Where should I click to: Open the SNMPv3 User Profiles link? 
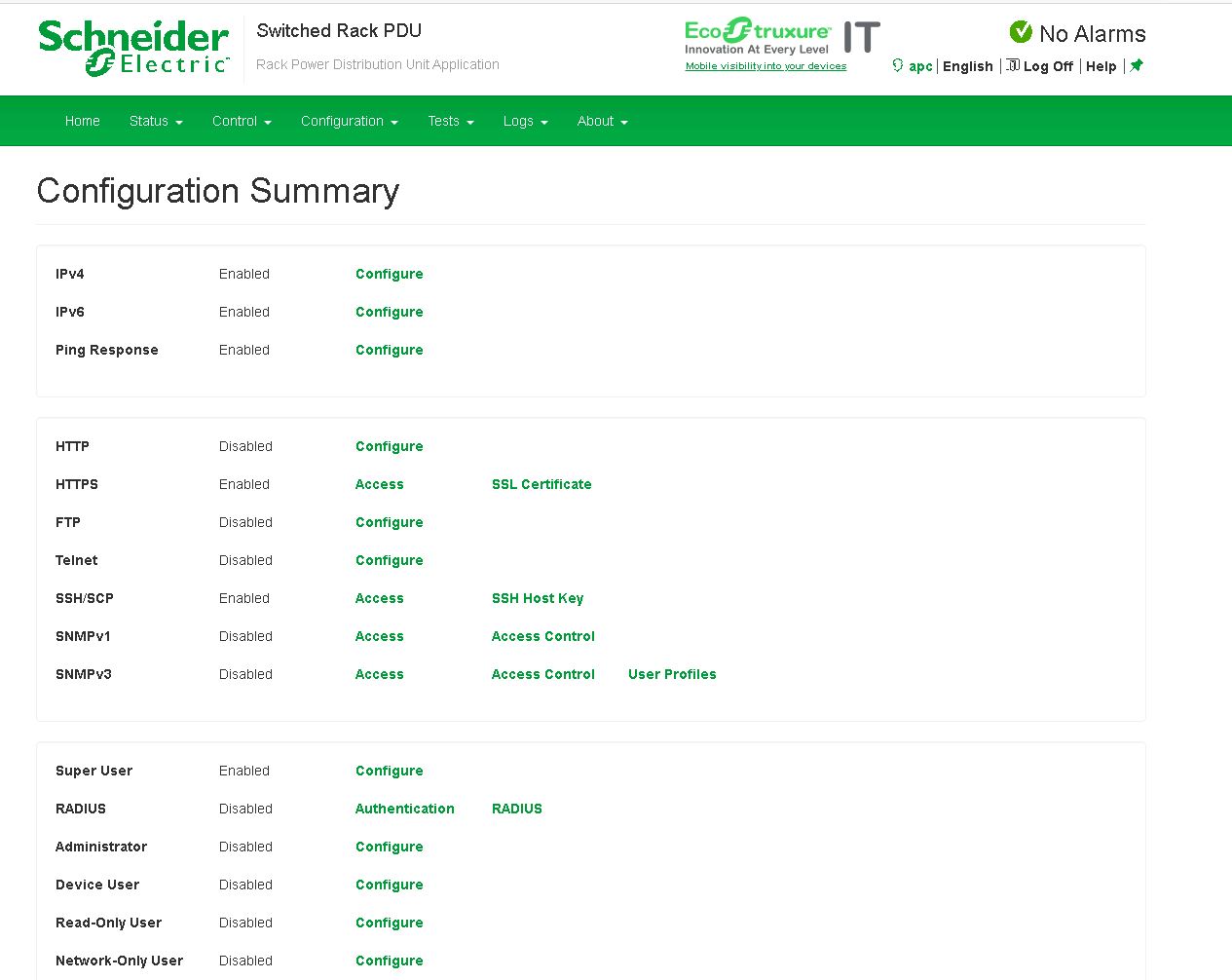[x=672, y=674]
